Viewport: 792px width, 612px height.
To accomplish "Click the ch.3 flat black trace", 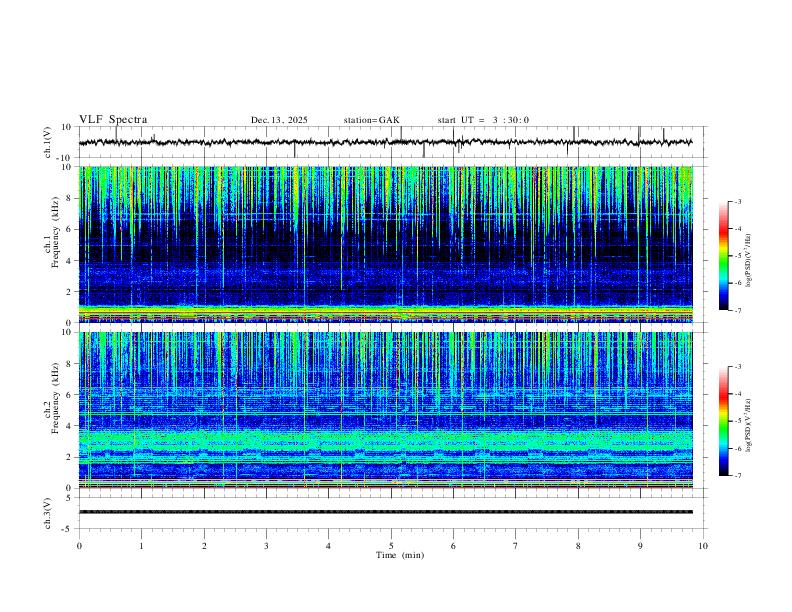I will click(x=385, y=512).
